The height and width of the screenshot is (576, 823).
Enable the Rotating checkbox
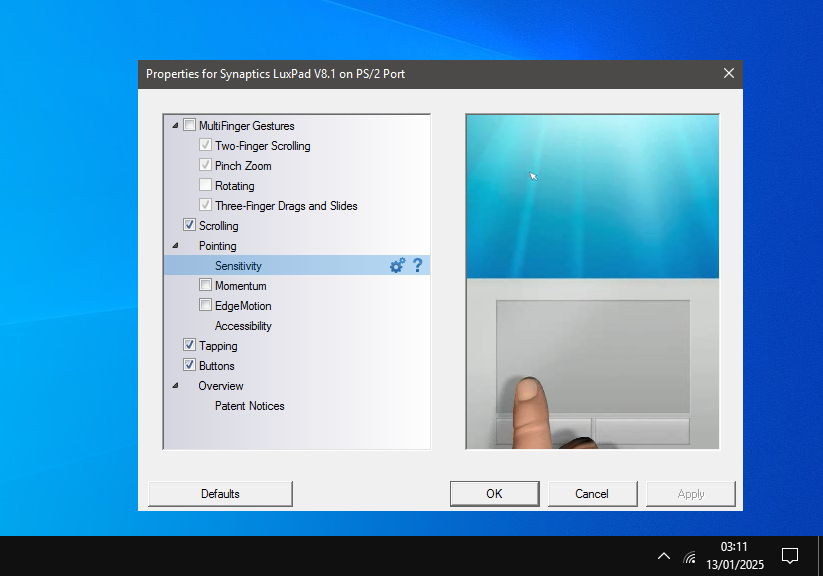tap(205, 185)
